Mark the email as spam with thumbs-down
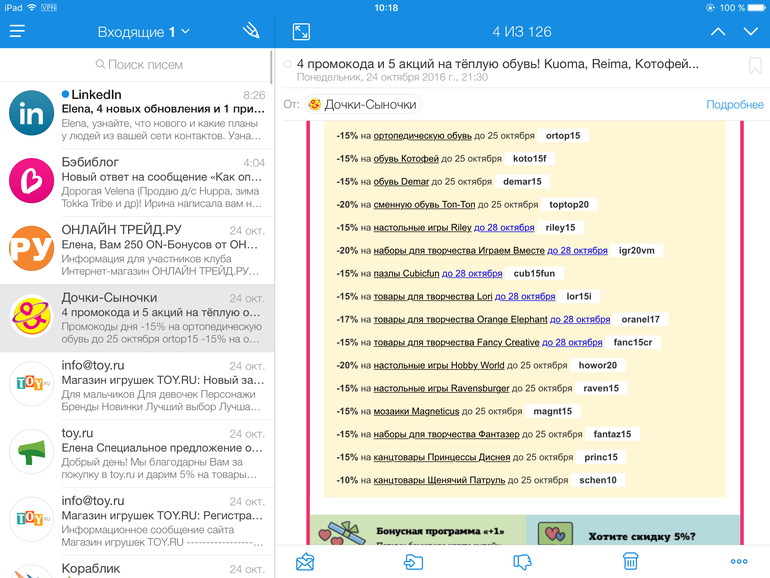 point(522,561)
